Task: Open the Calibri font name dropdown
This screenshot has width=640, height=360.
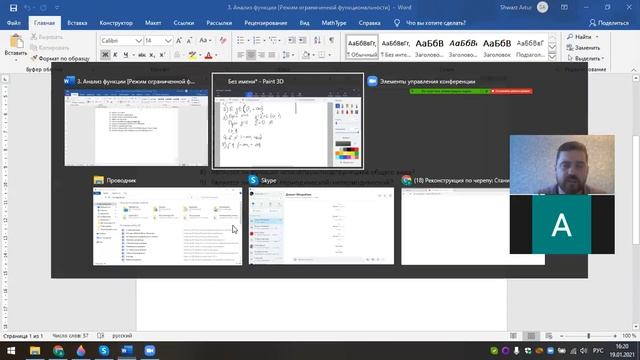Action: pyautogui.click(x=138, y=41)
